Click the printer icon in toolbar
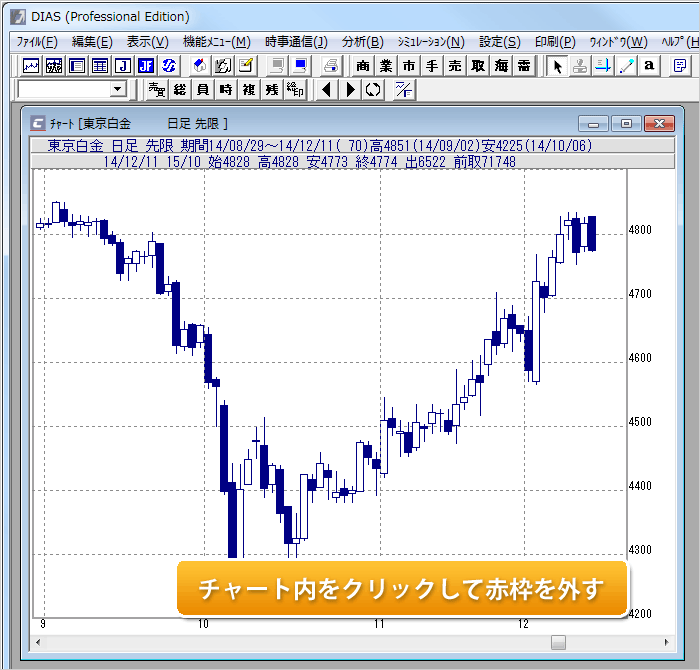This screenshot has height=670, width=700. [x=331, y=66]
